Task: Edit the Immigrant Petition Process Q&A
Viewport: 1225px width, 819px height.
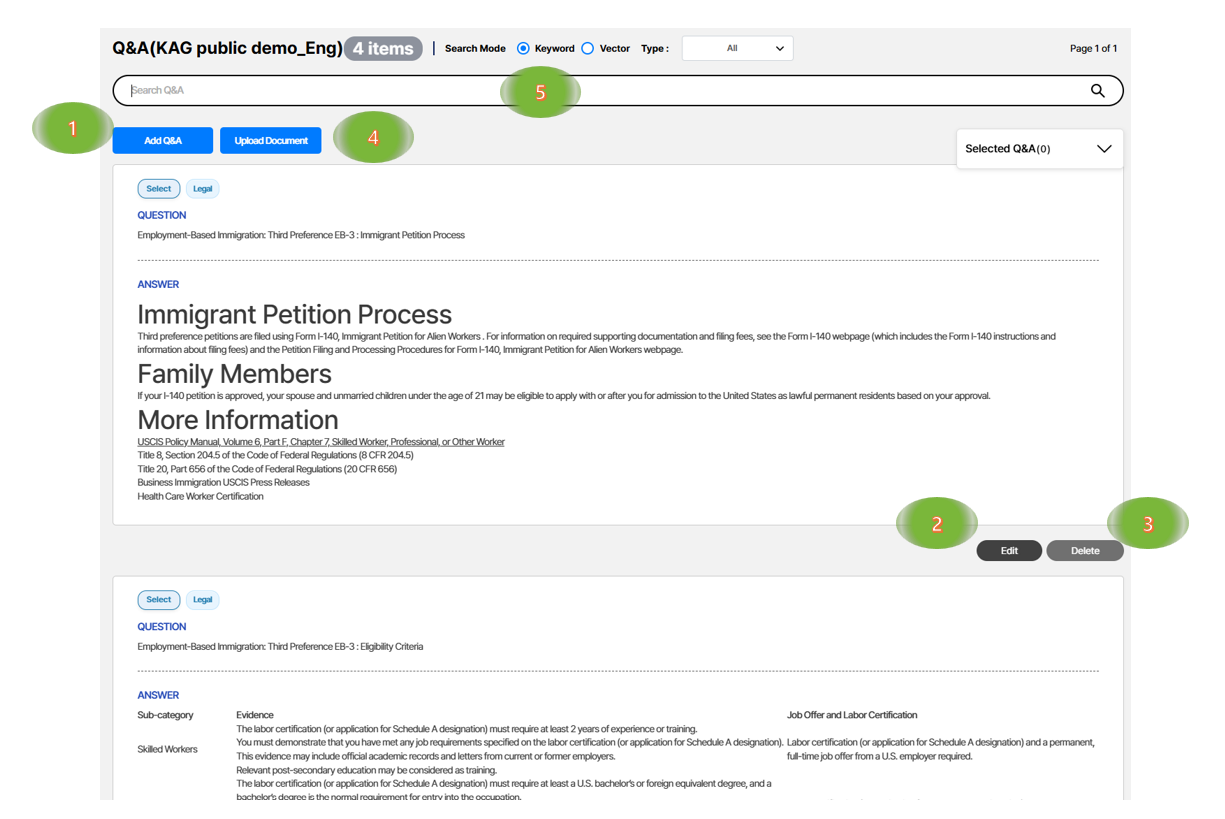Action: click(x=1009, y=551)
